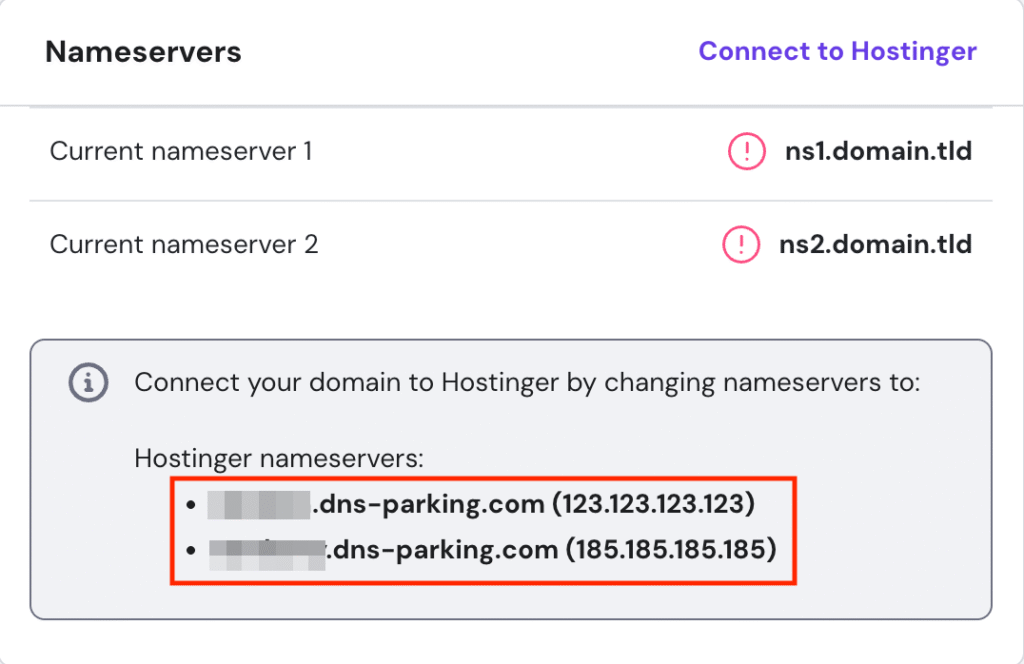The width and height of the screenshot is (1024, 664).
Task: Click the Nameservers panel heading
Action: pos(143,51)
